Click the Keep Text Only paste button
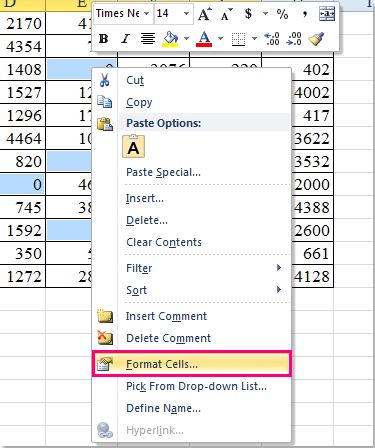Viewport: 375px width, 448px height. point(134,146)
